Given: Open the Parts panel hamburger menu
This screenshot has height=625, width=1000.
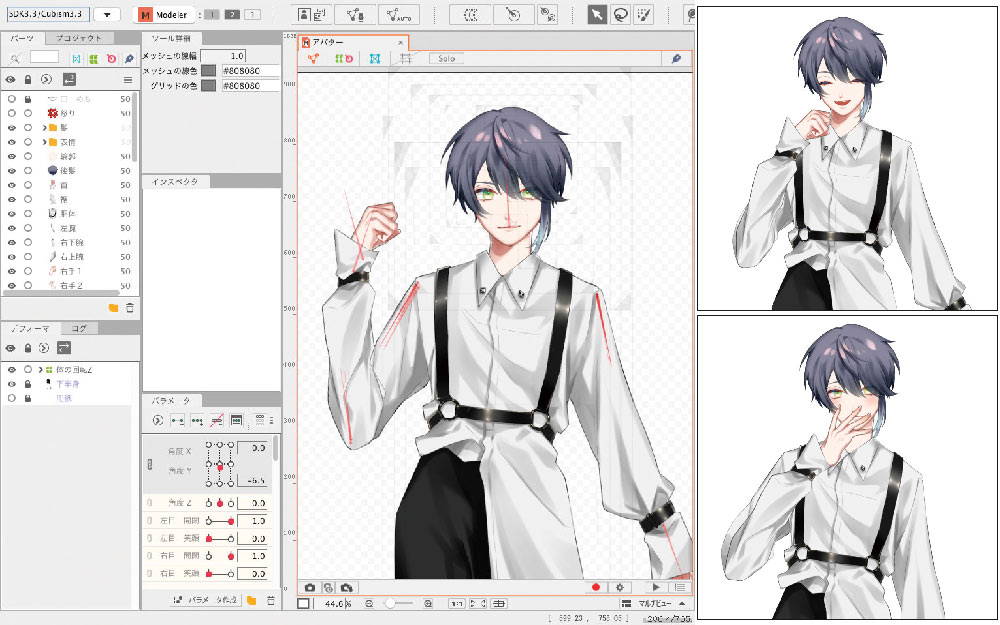Looking at the screenshot, I should (x=128, y=80).
